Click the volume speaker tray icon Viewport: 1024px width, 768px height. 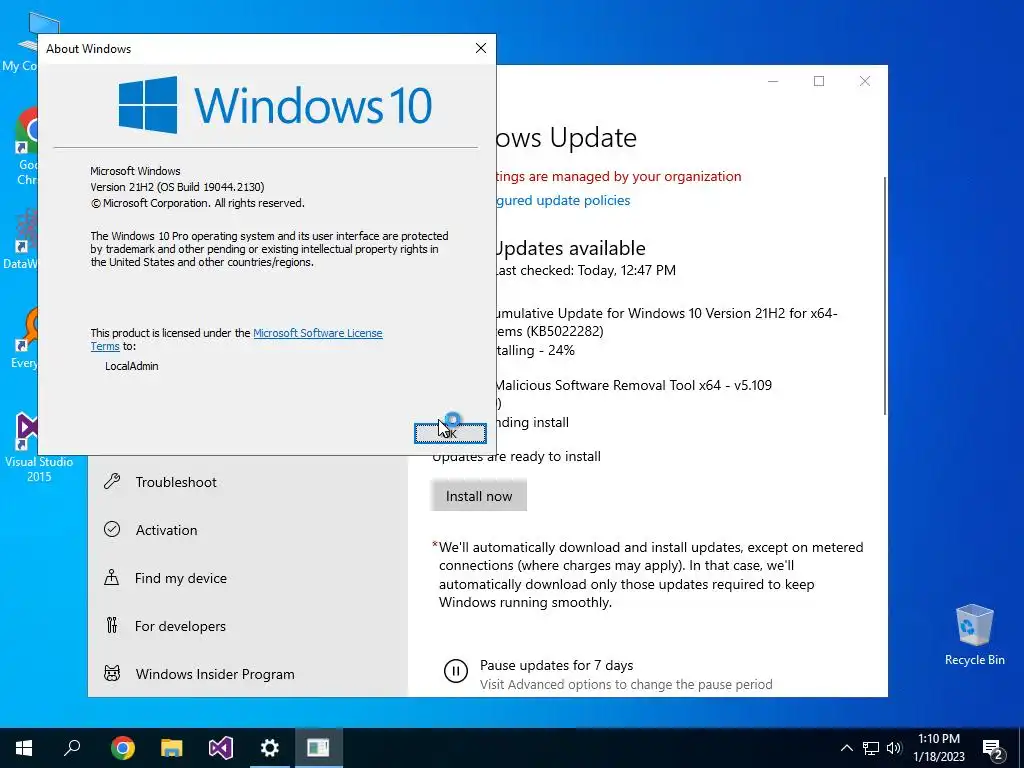pyautogui.click(x=894, y=748)
